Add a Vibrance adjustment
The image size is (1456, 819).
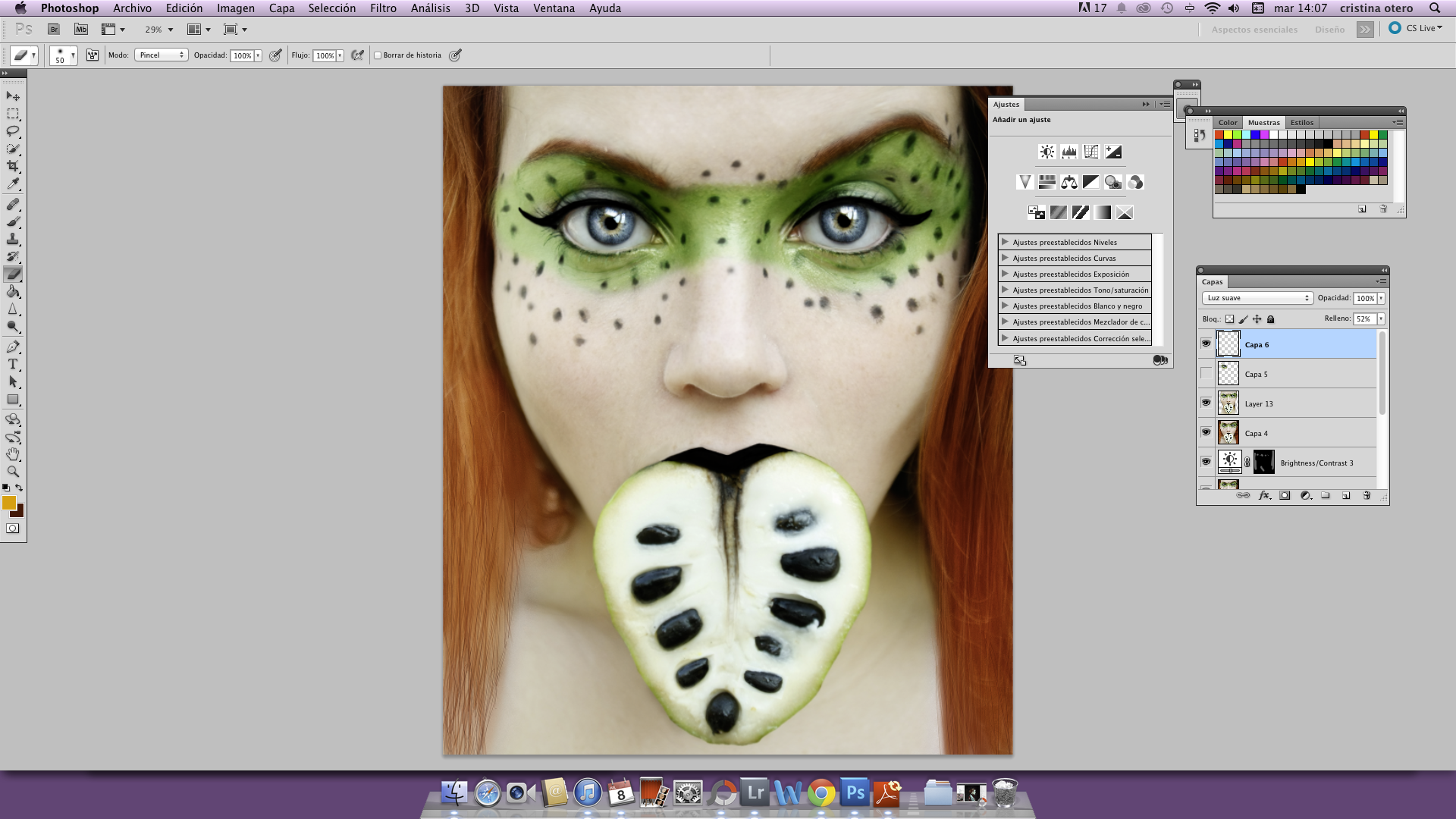pos(1025,182)
